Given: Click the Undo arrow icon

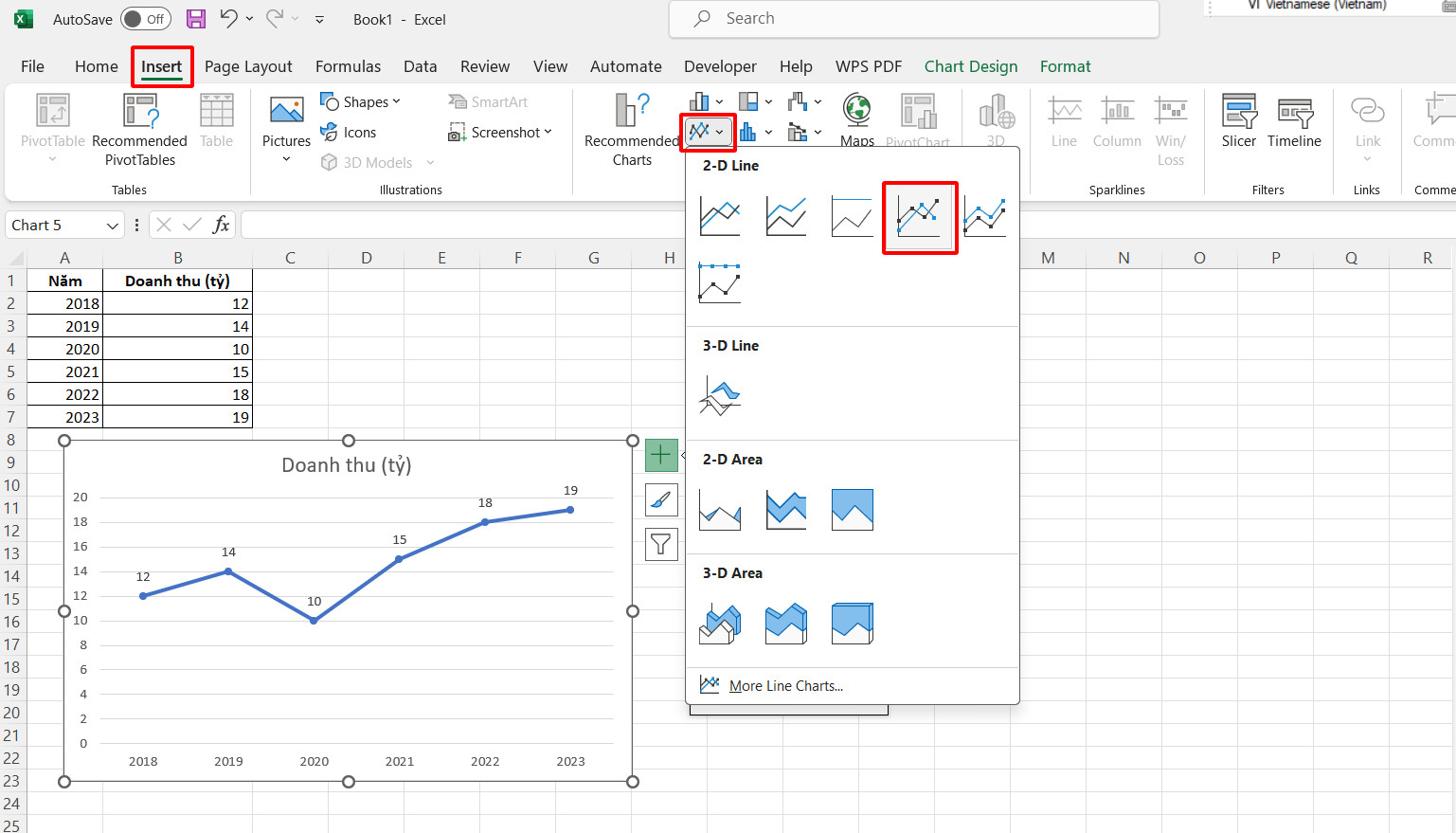Looking at the screenshot, I should point(228,19).
